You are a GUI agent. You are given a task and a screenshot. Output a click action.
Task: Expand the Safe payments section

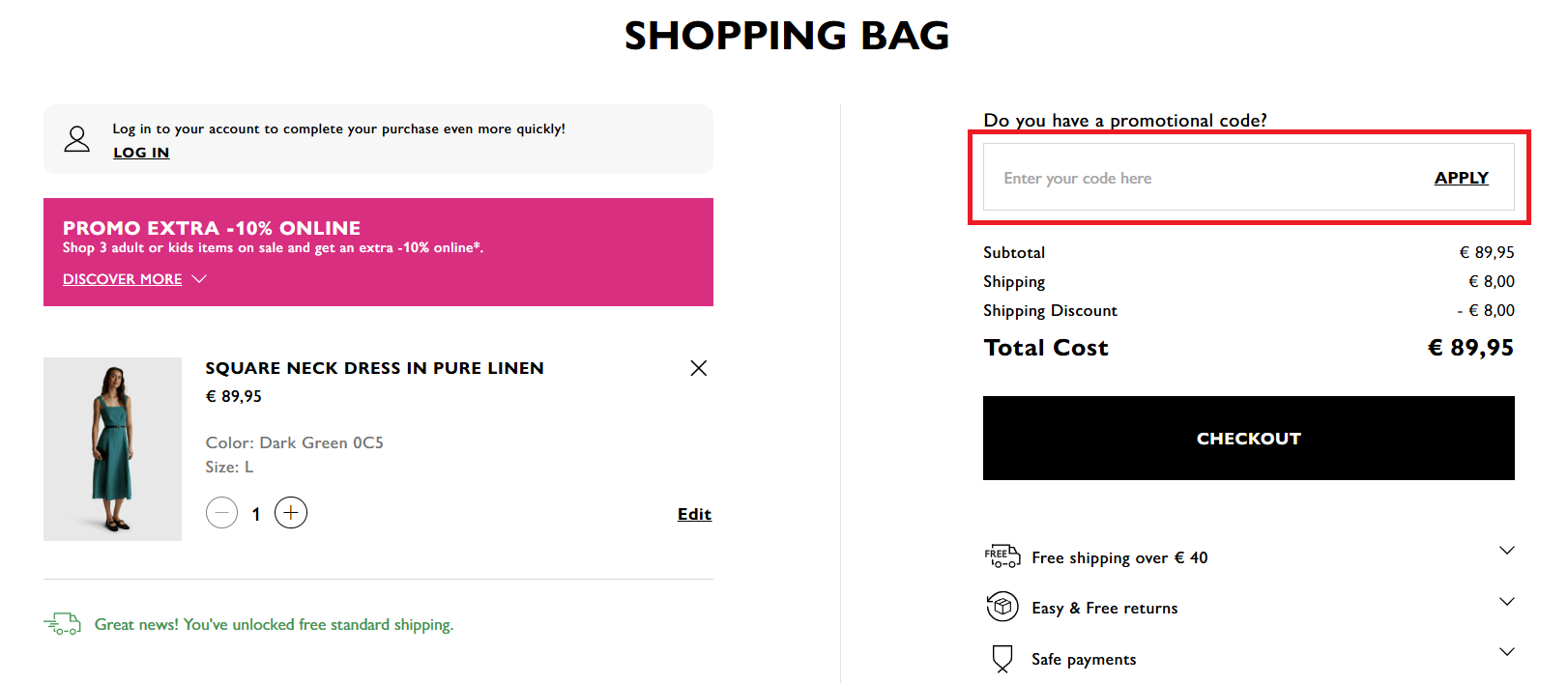[x=1506, y=652]
